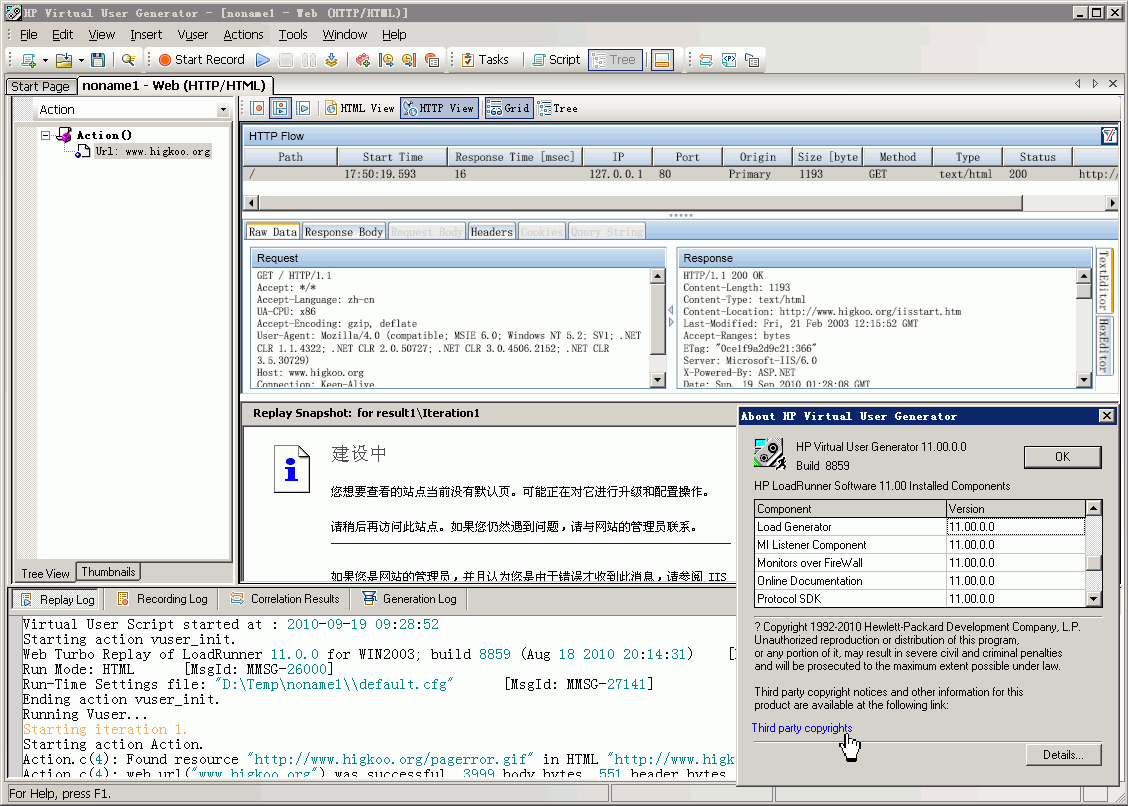
Task: Click the HexEditor side tab
Action: [x=1104, y=345]
